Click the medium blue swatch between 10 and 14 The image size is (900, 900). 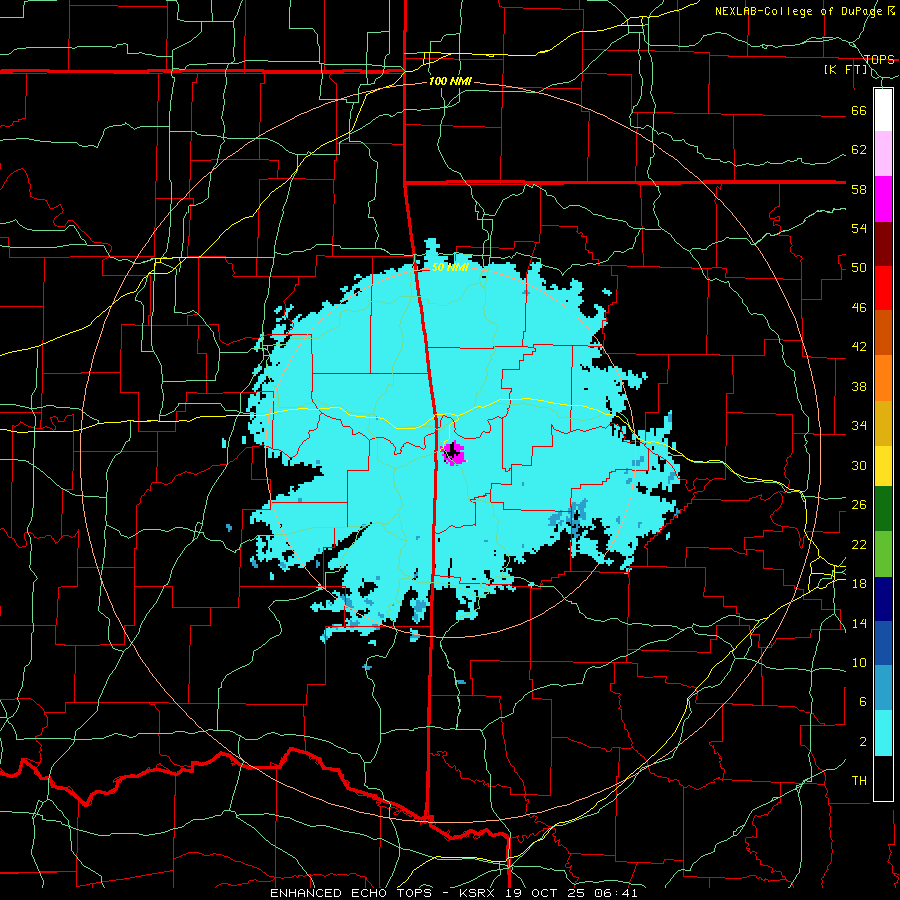coord(883,642)
